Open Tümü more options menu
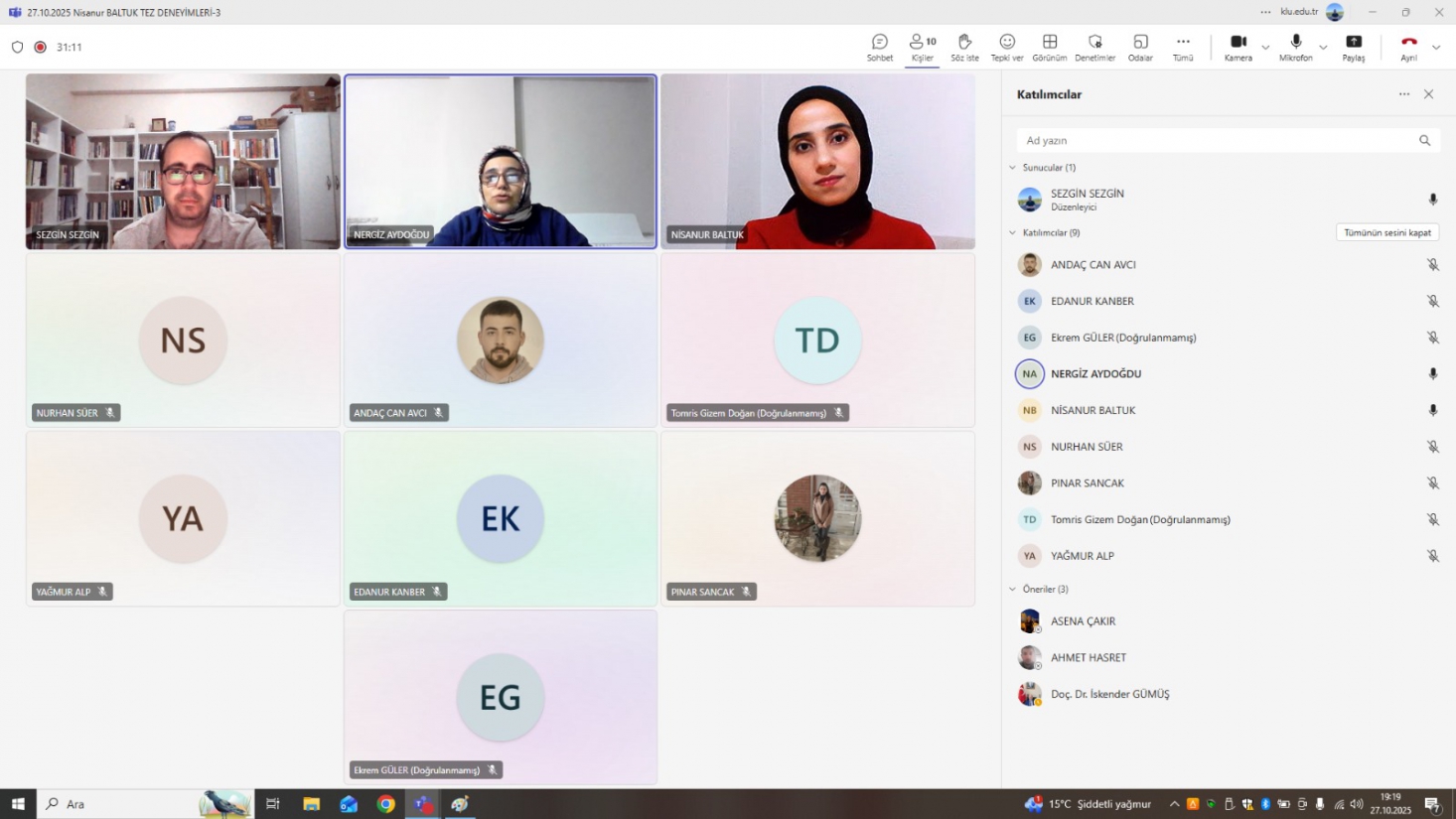 1182,47
